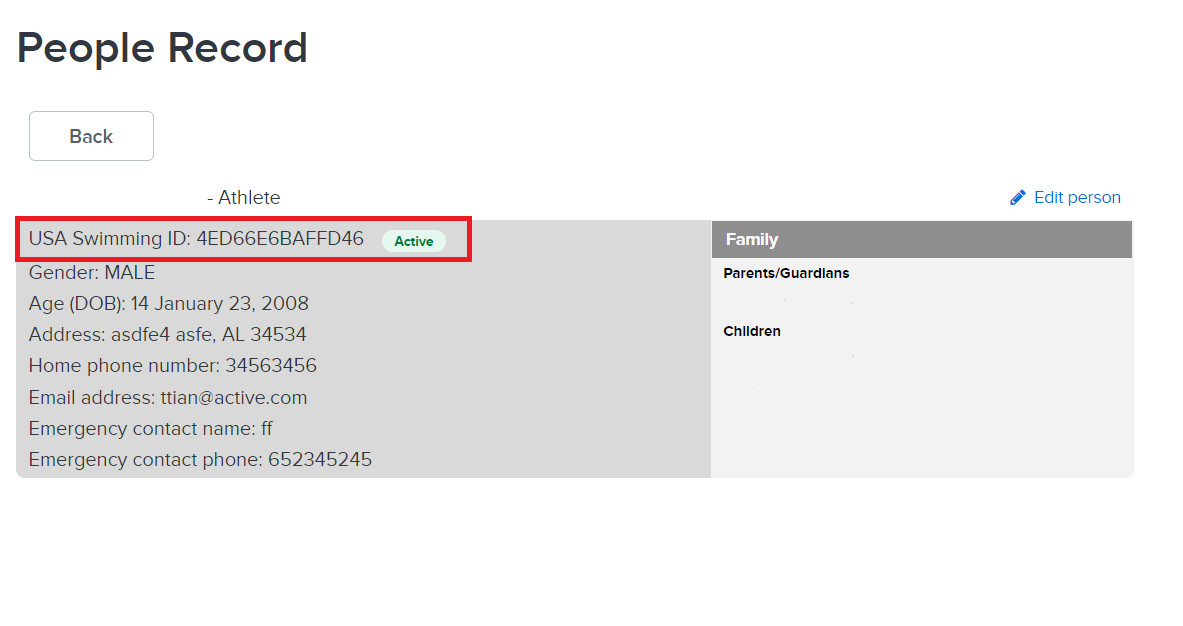Click the Children section label
Screen dimensions: 1183x626
pos(752,331)
